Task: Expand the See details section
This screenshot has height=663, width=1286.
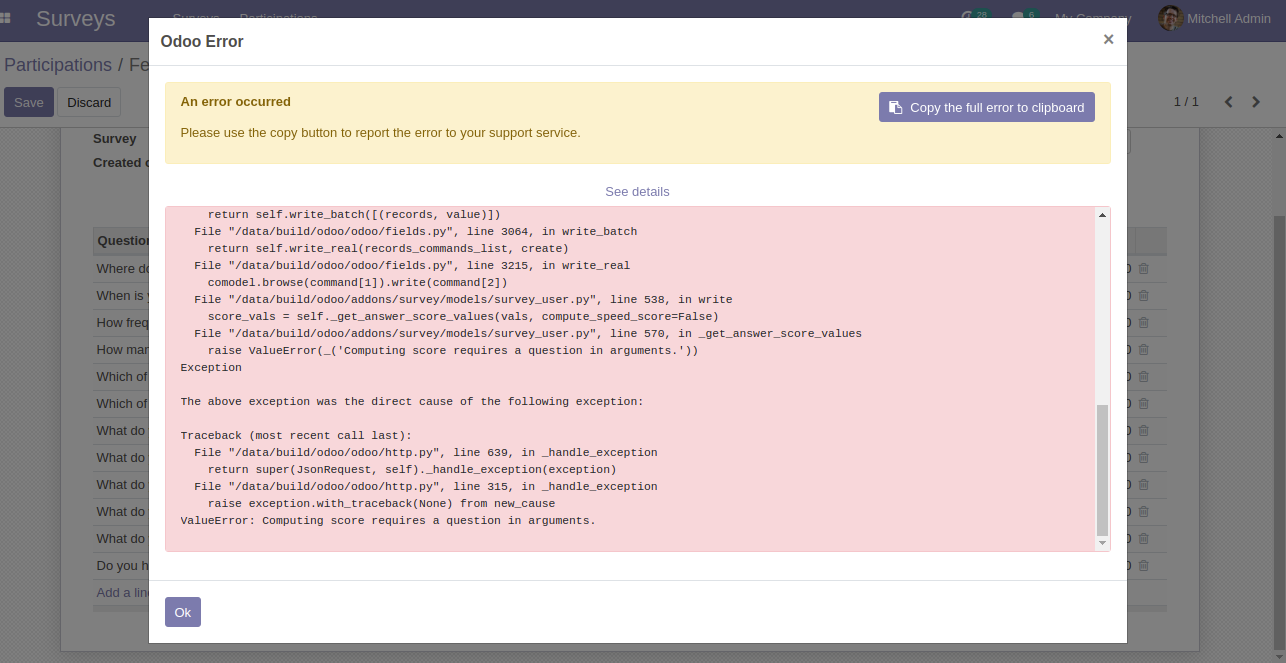Action: coord(637,191)
